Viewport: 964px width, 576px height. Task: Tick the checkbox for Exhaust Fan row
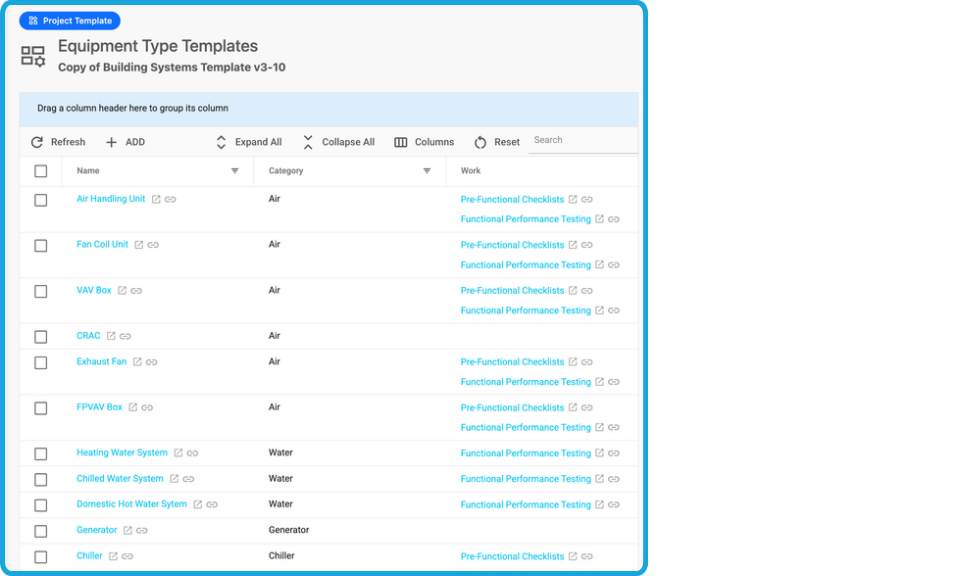click(41, 363)
